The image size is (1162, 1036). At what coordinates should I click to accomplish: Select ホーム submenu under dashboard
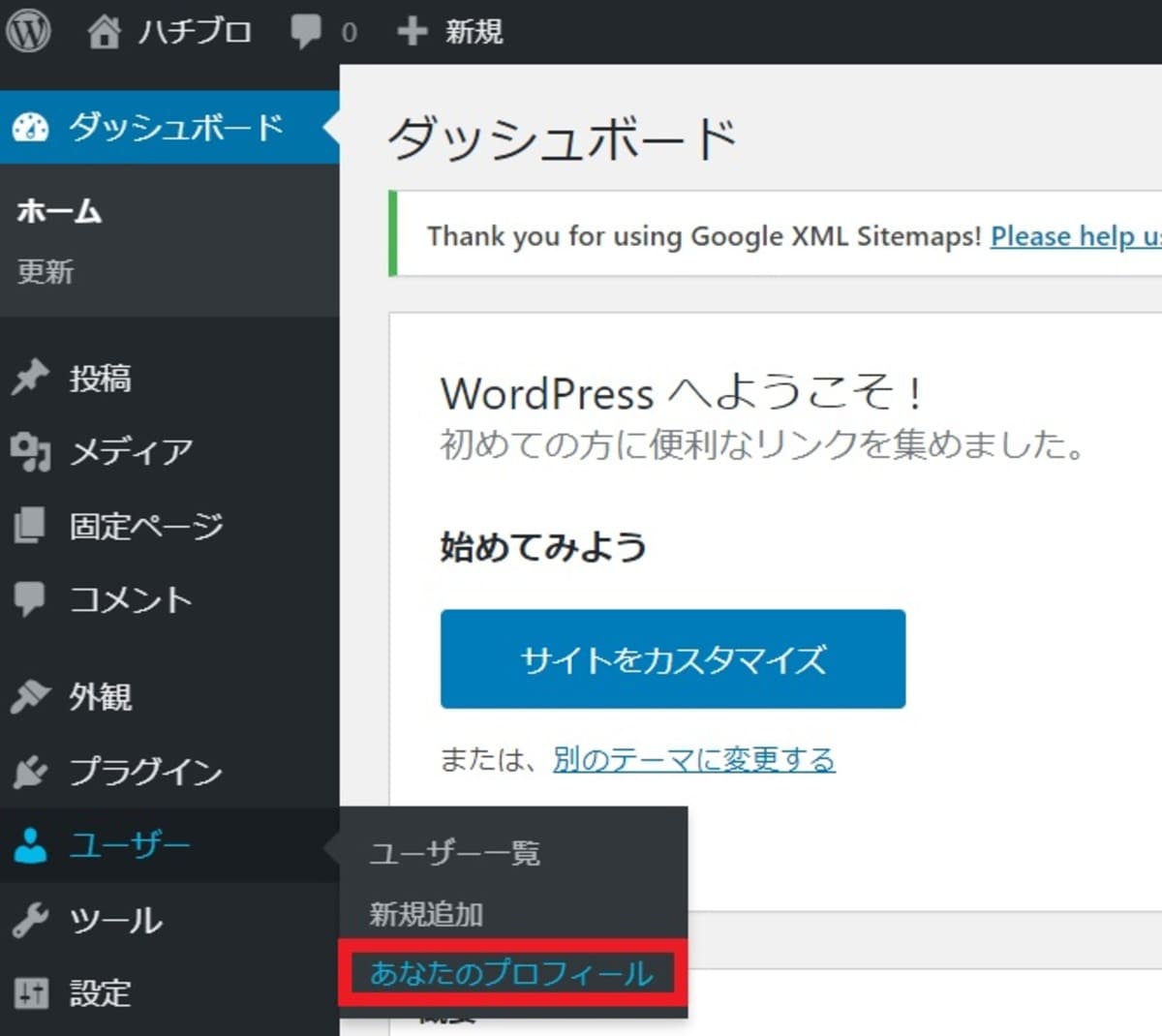coord(59,211)
